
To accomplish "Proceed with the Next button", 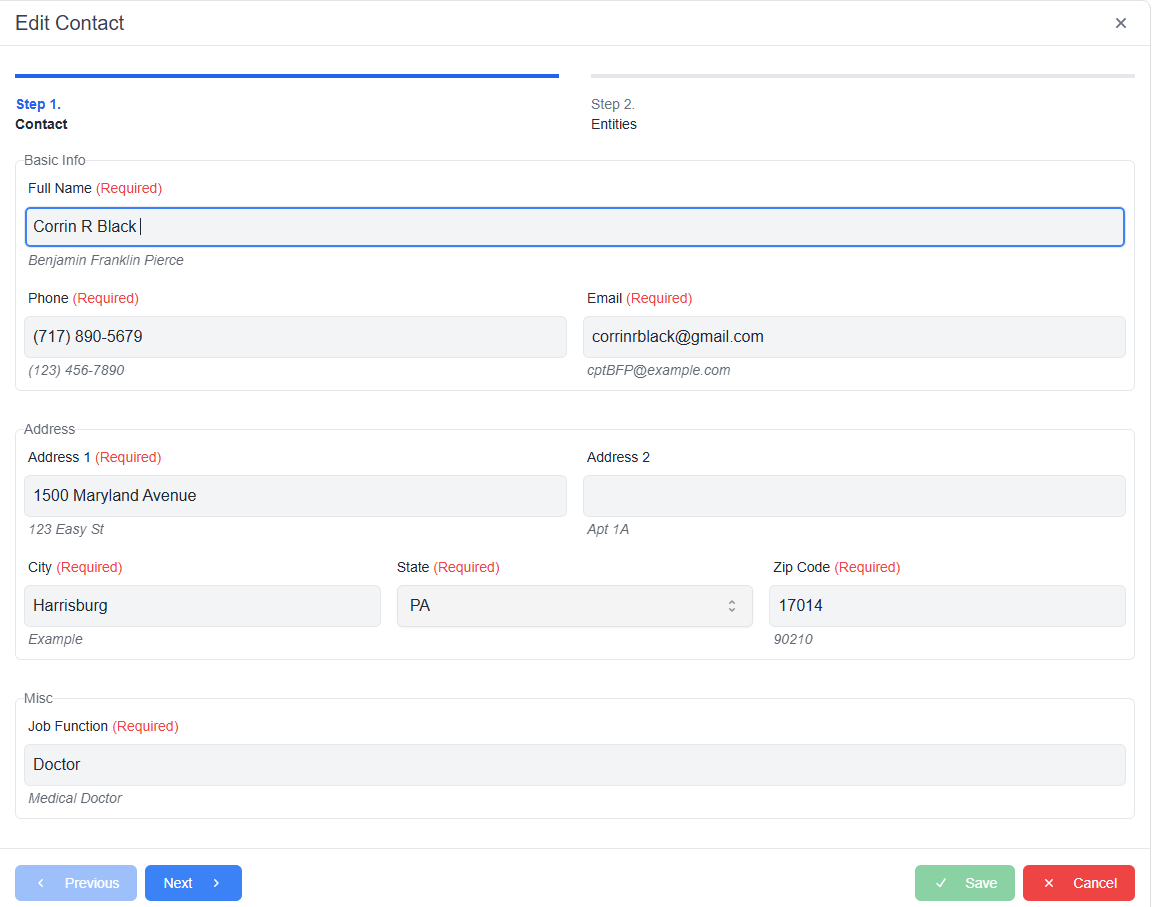I will click(x=193, y=883).
